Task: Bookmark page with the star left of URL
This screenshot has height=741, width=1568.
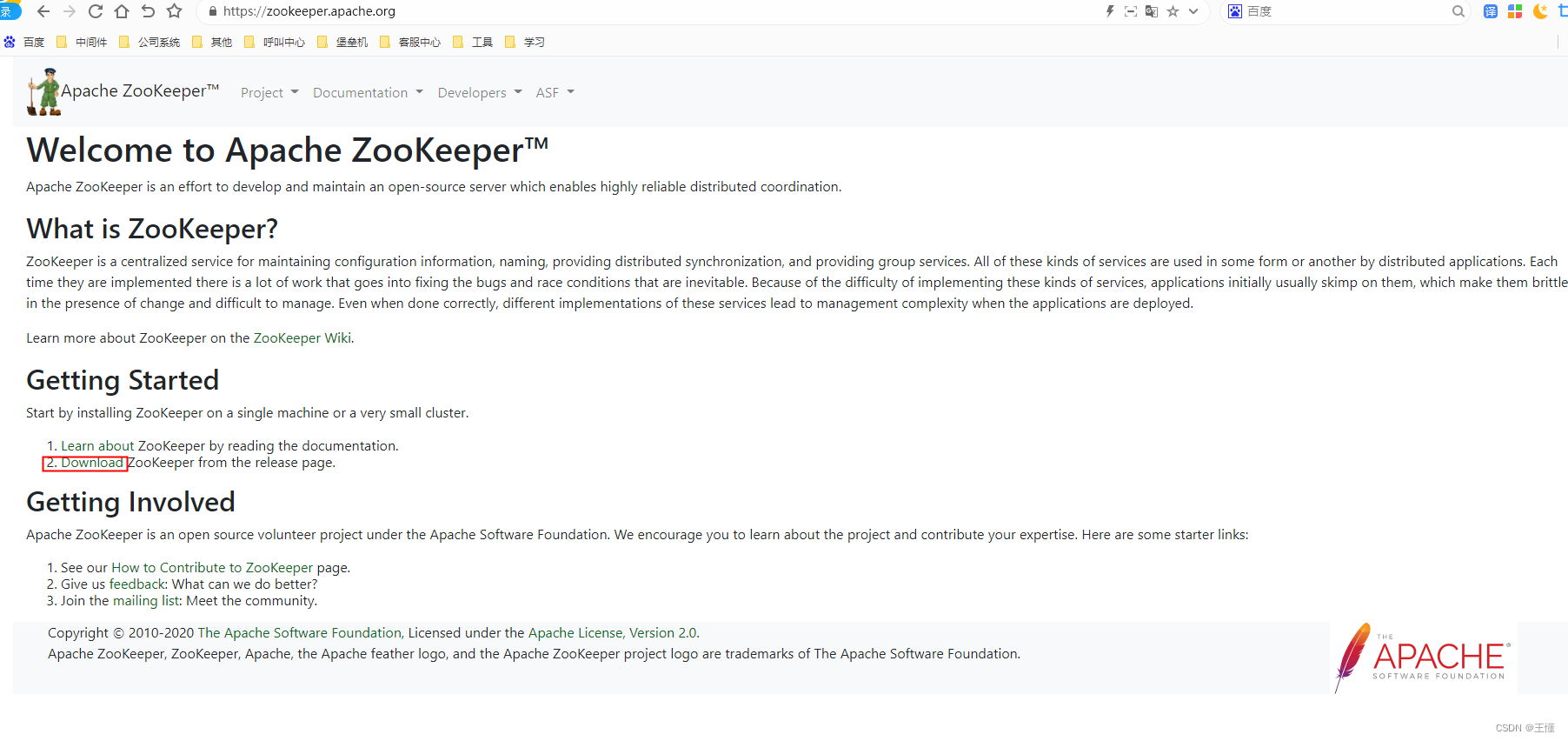Action: tap(174, 11)
